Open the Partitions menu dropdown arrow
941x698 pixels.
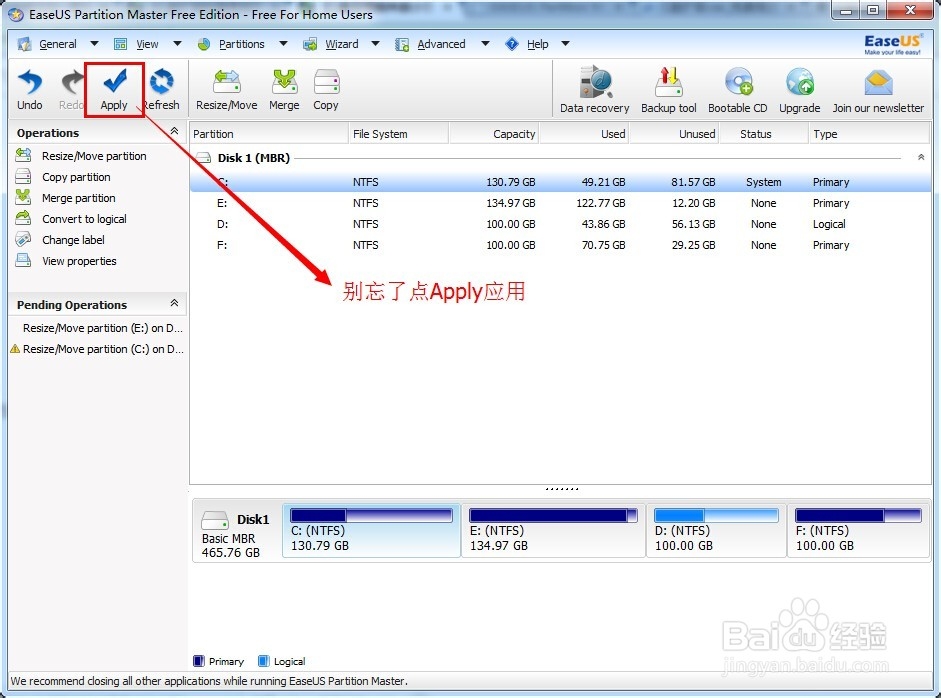[x=283, y=44]
